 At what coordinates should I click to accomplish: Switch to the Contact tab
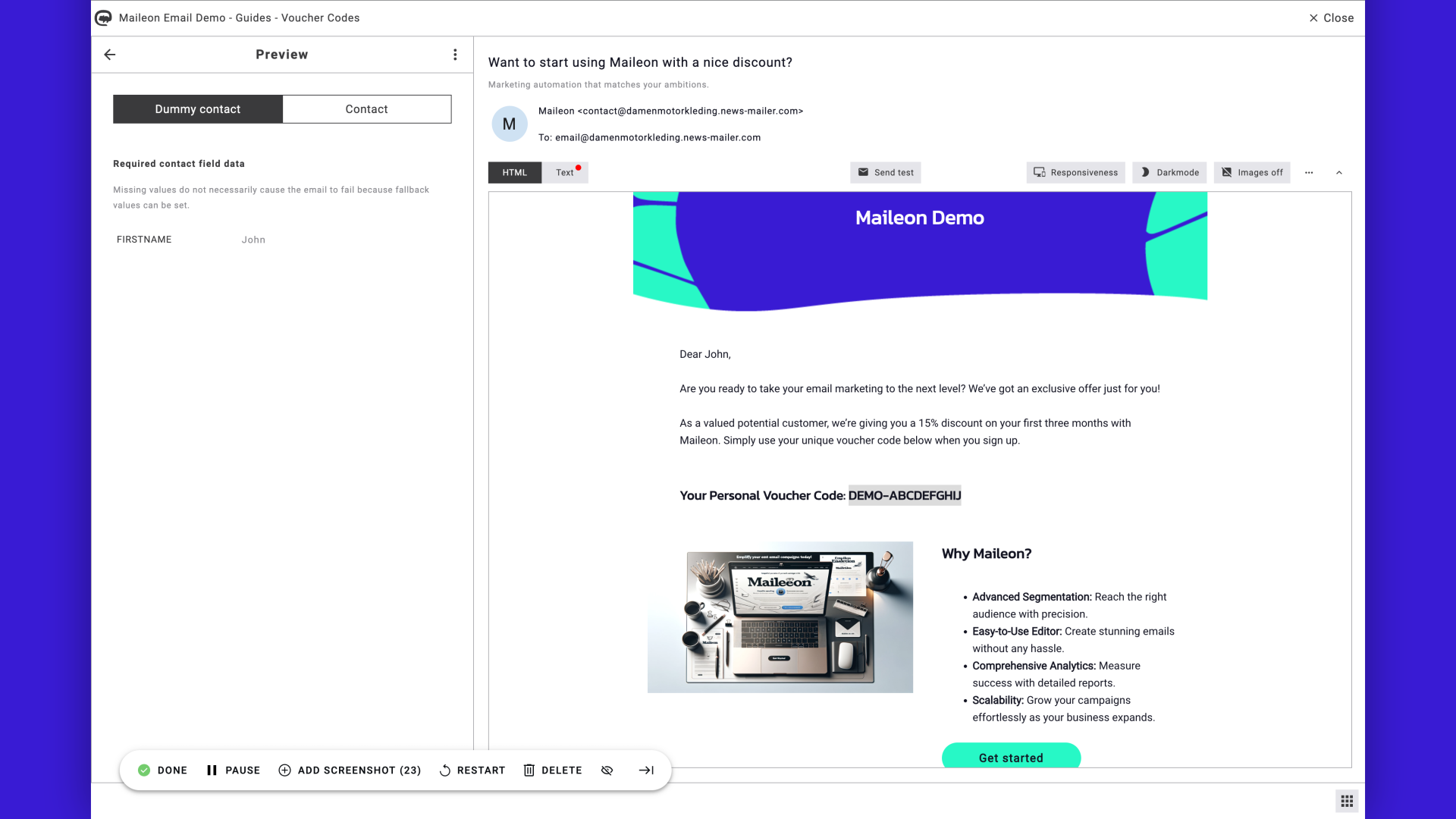367,109
